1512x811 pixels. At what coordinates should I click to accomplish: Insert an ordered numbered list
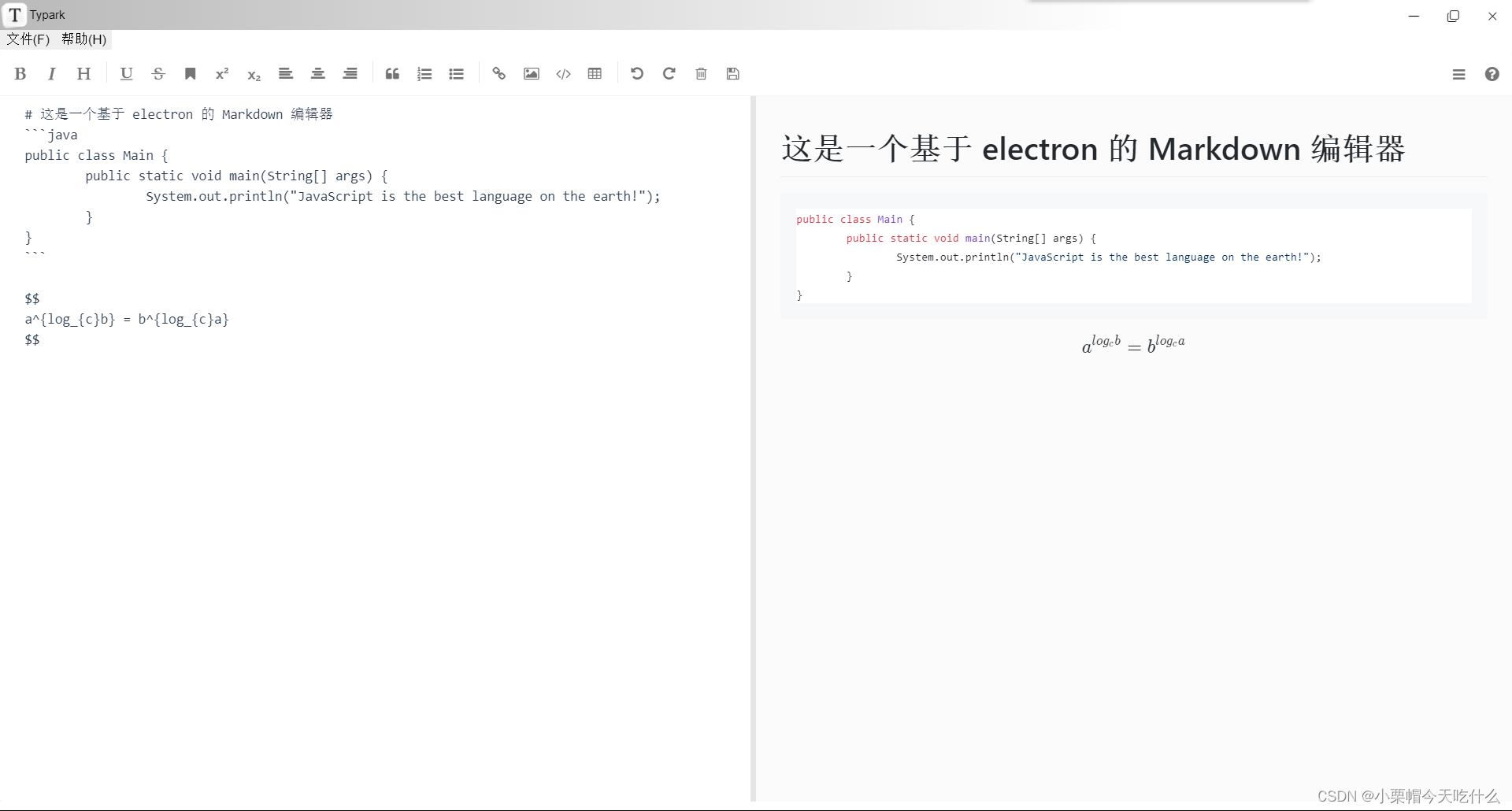click(x=424, y=74)
